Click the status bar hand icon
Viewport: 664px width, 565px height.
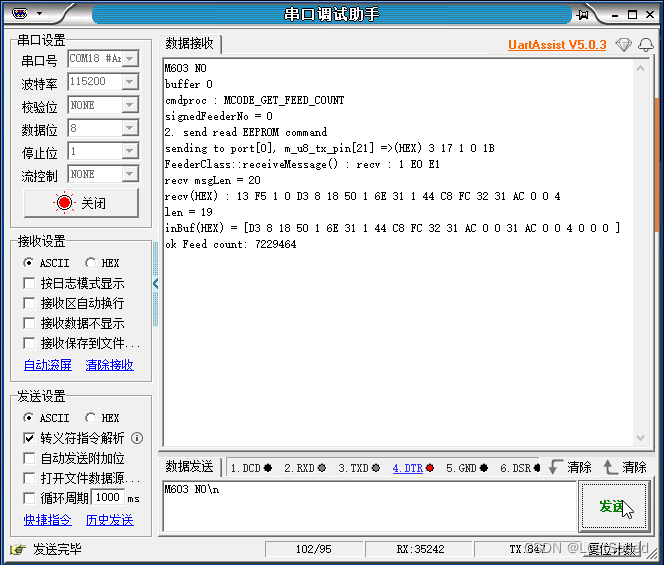(18, 549)
